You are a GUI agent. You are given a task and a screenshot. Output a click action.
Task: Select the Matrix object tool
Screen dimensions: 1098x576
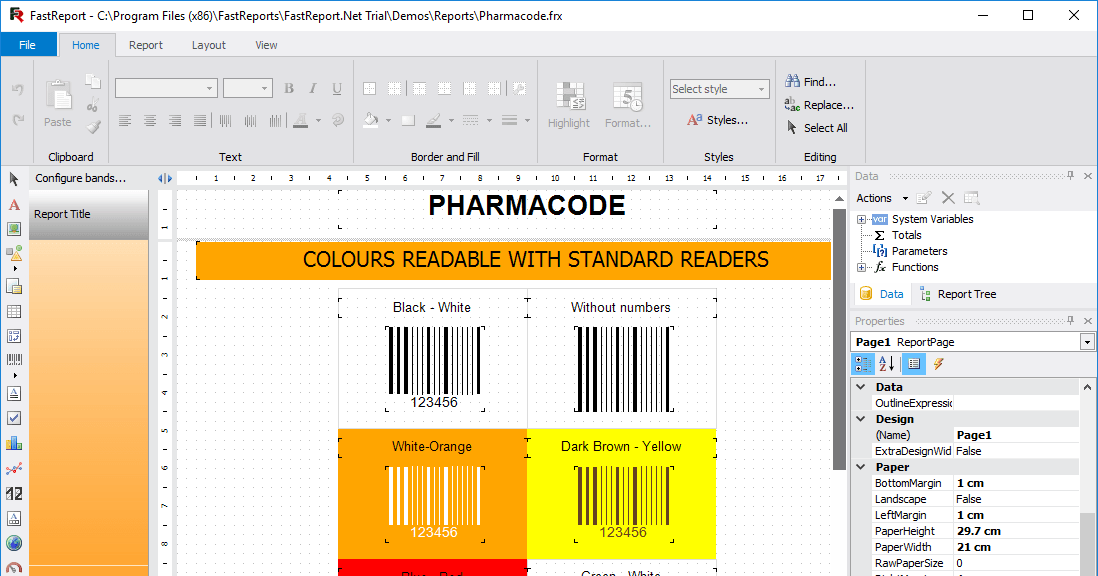[x=14, y=336]
